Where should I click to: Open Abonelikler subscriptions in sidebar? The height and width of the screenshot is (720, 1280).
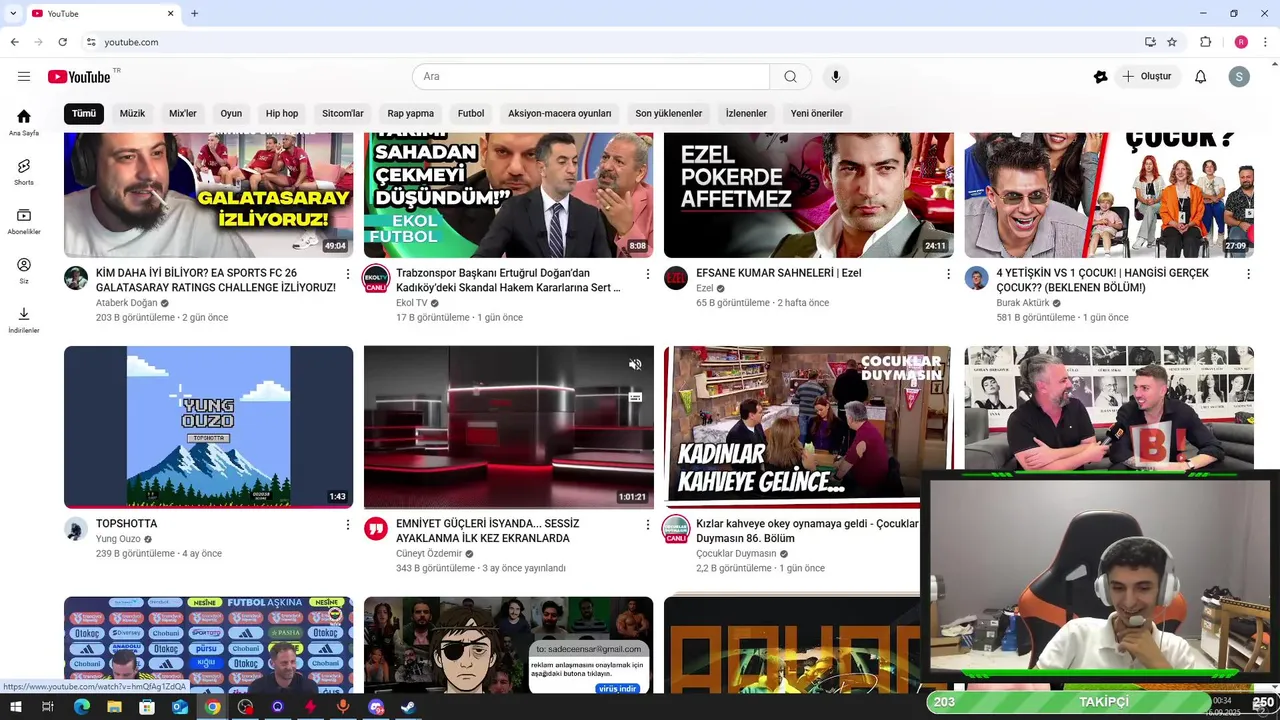click(x=24, y=221)
